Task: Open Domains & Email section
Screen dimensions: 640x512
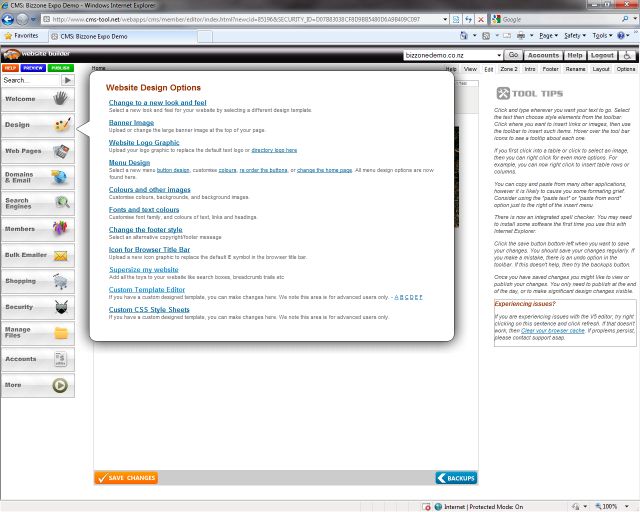Action: tap(37, 178)
